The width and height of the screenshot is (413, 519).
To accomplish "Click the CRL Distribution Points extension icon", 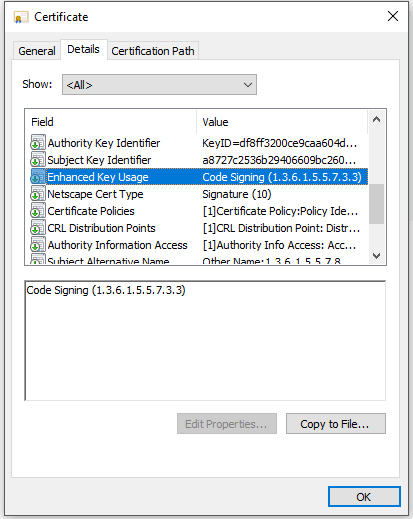I will pos(37,227).
